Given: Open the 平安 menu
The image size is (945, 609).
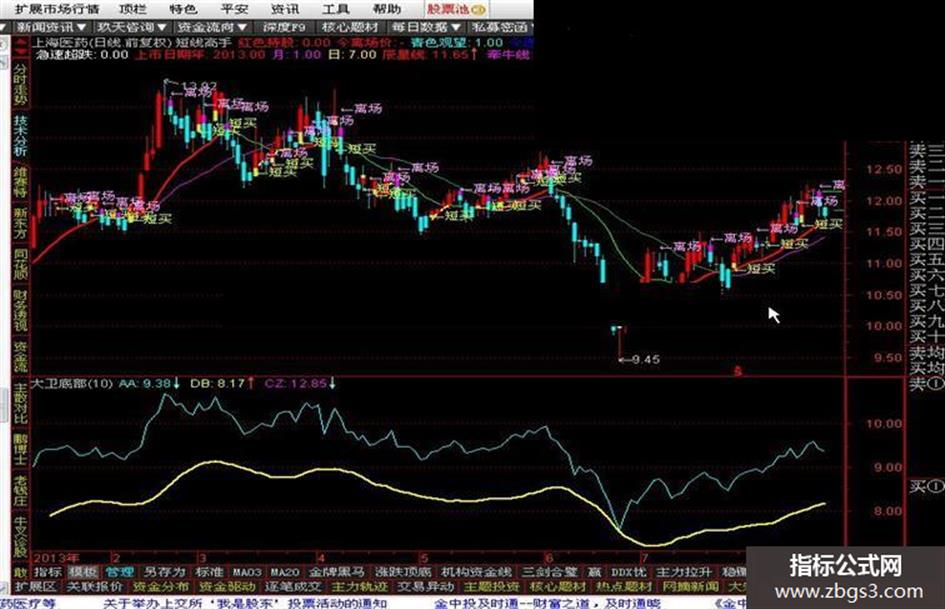Looking at the screenshot, I should click(234, 9).
